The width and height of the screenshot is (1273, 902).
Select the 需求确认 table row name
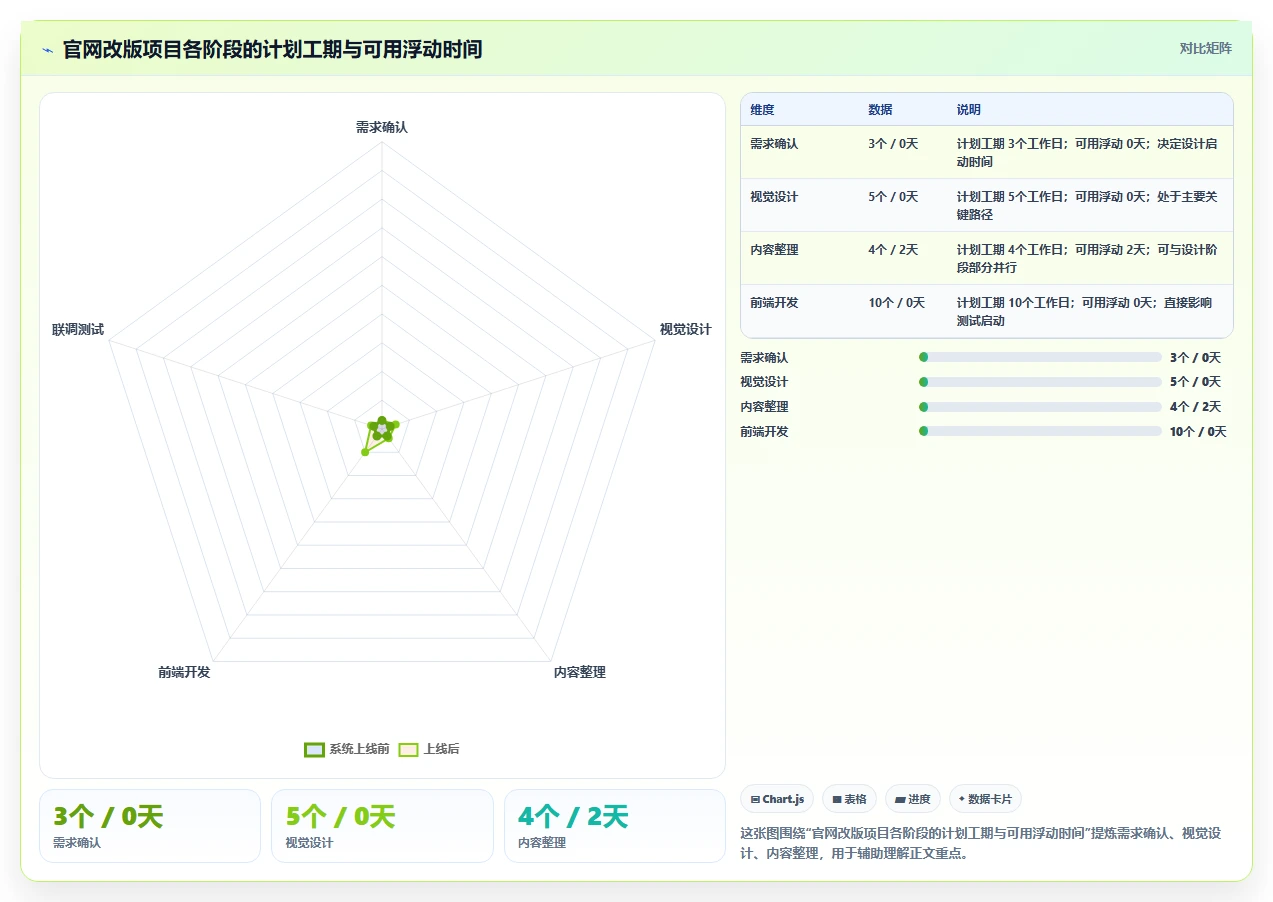[x=774, y=144]
